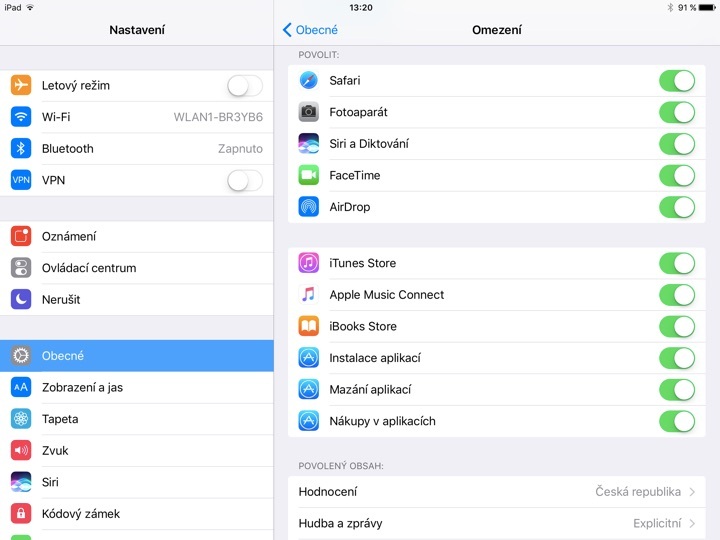Select Kódový zámek label
Viewport: 720px width, 540px height.
tap(81, 514)
